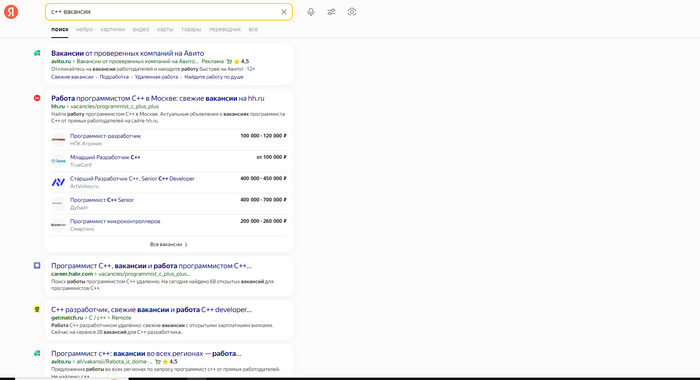
Task: Select the поиск tab
Action: click(60, 29)
